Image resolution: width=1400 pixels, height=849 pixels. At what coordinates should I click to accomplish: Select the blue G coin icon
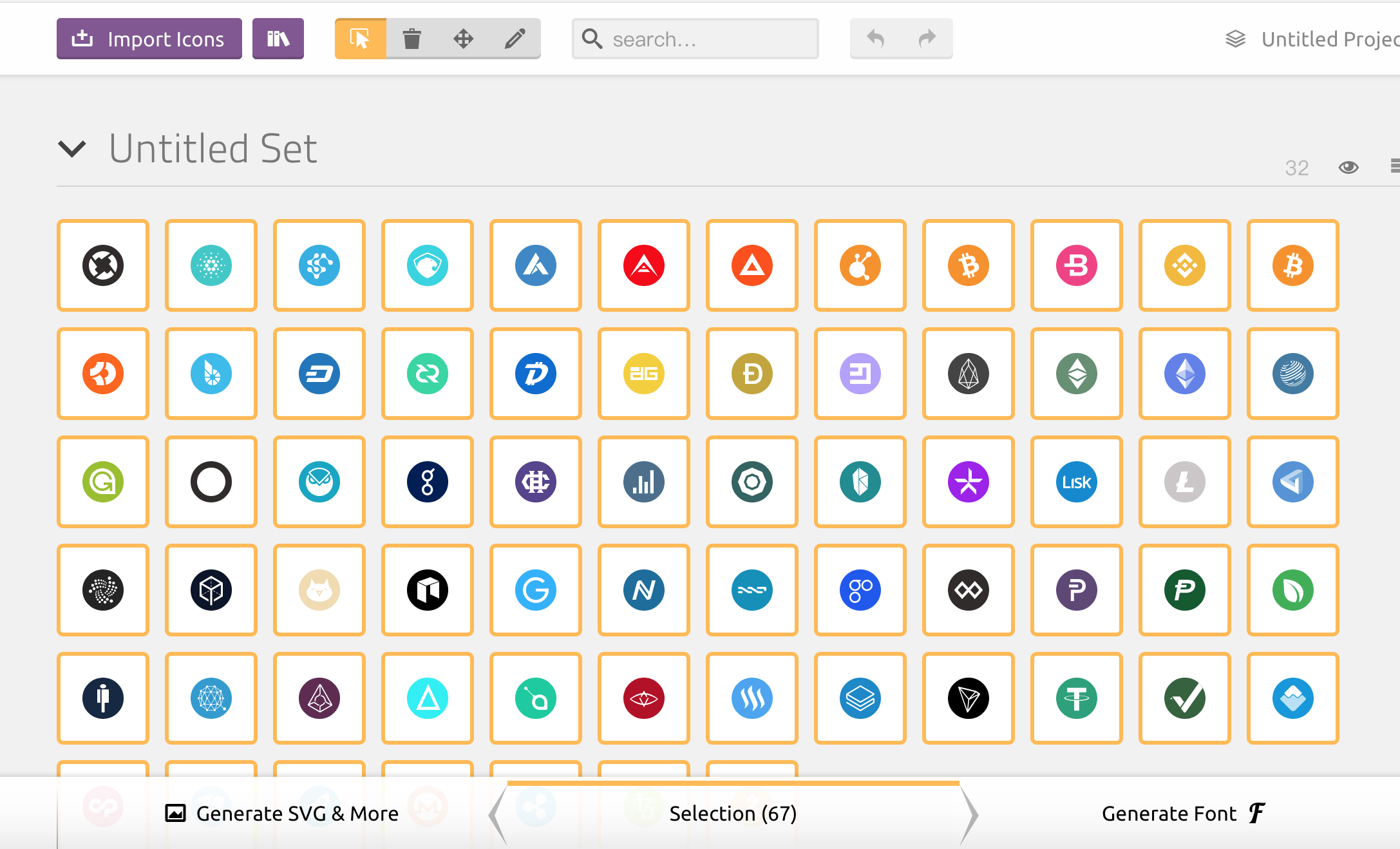pos(536,590)
